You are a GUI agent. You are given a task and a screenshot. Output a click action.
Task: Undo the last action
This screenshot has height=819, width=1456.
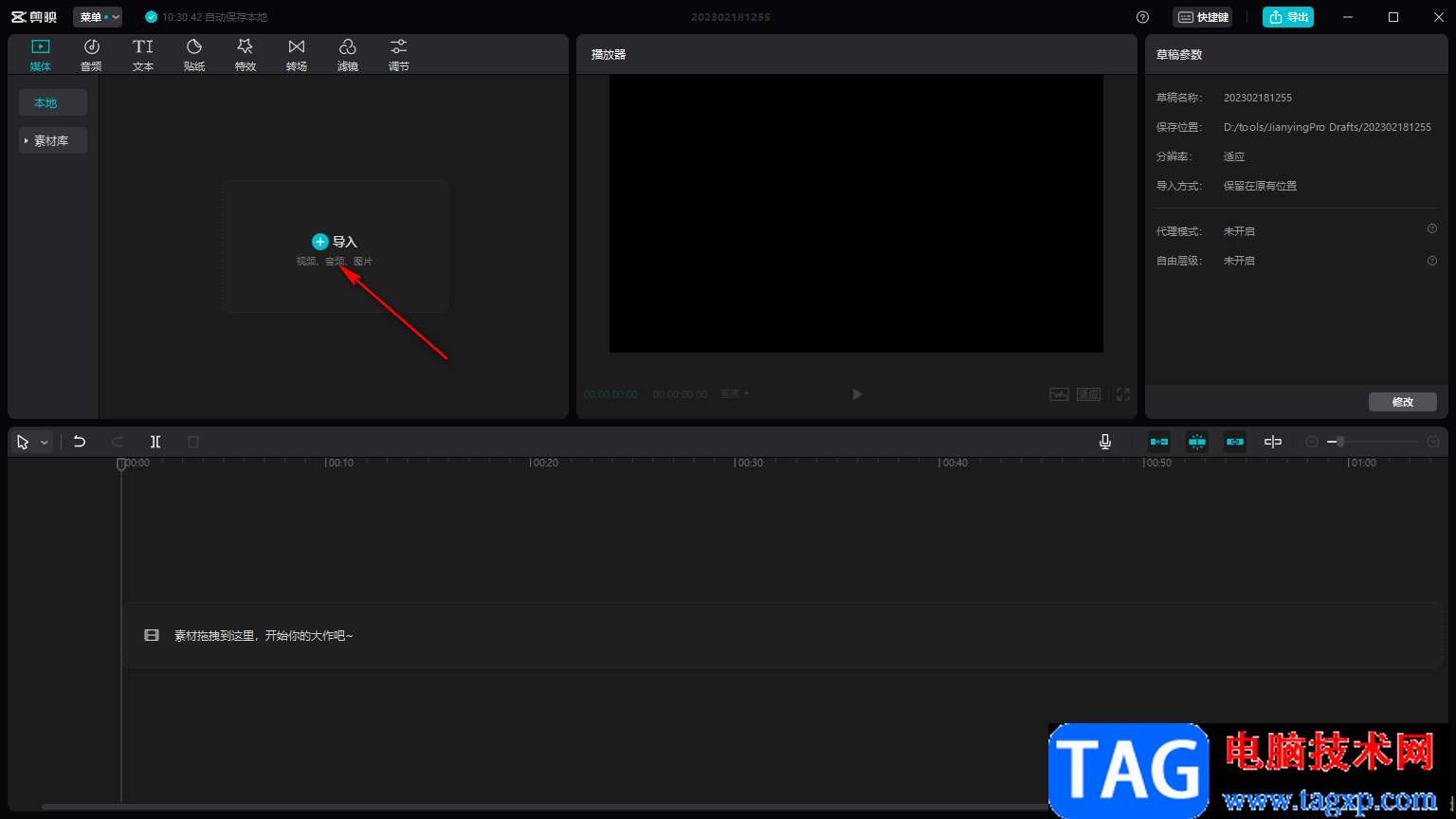coord(80,442)
